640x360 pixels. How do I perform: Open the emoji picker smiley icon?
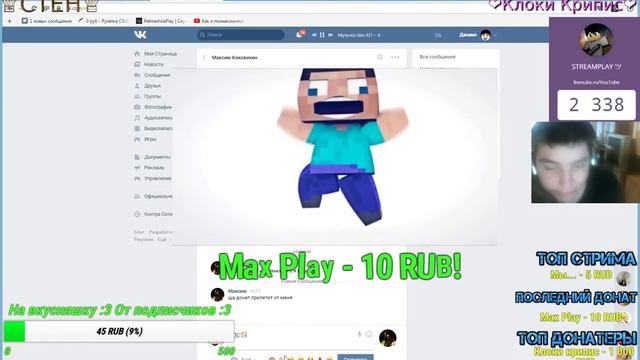tap(369, 334)
